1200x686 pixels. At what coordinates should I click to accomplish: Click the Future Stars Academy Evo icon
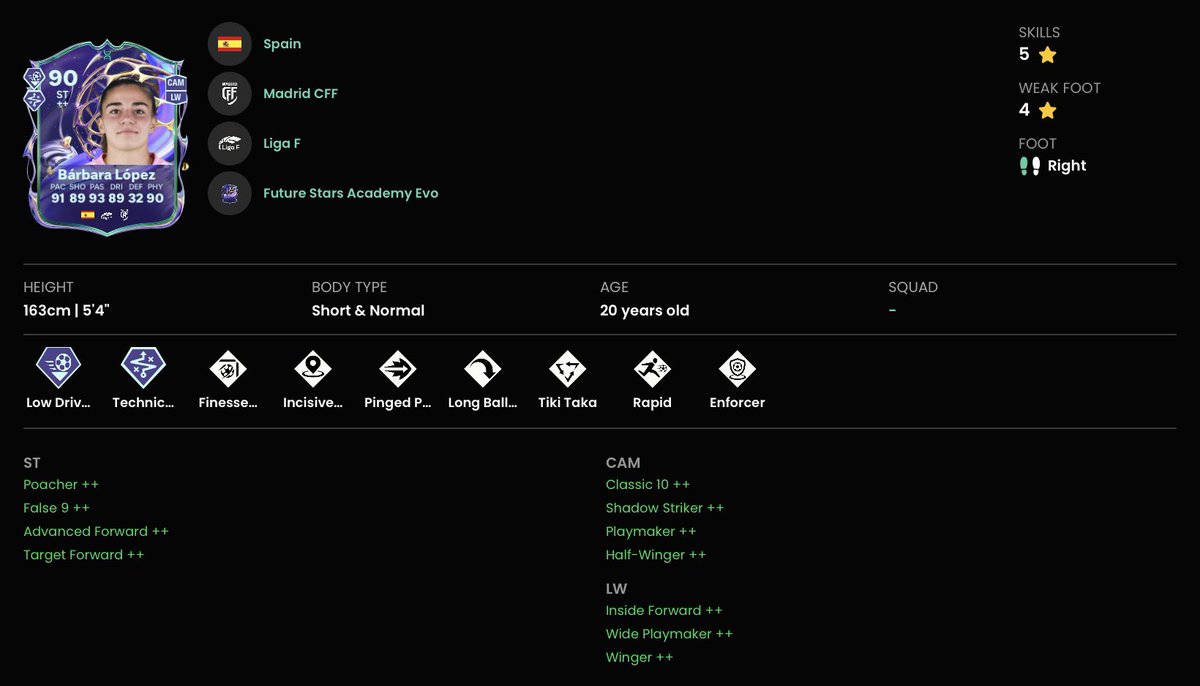(230, 193)
